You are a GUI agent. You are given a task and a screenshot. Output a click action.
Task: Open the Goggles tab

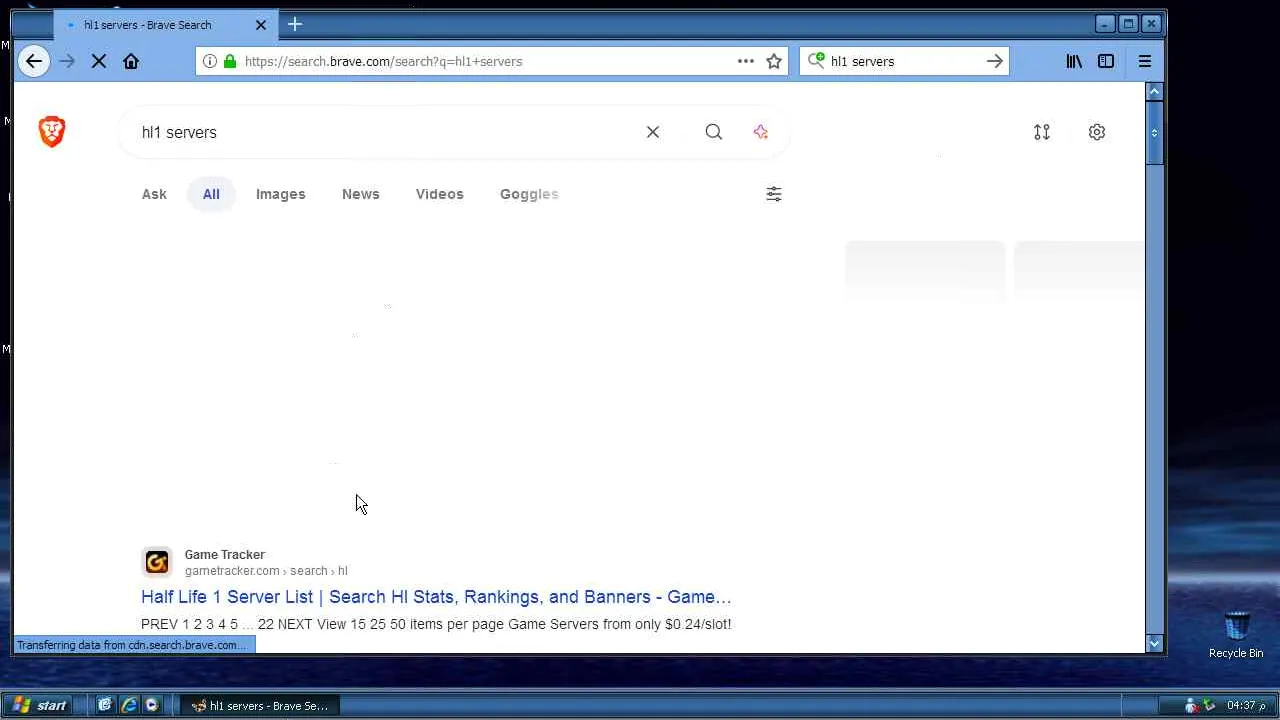[529, 194]
